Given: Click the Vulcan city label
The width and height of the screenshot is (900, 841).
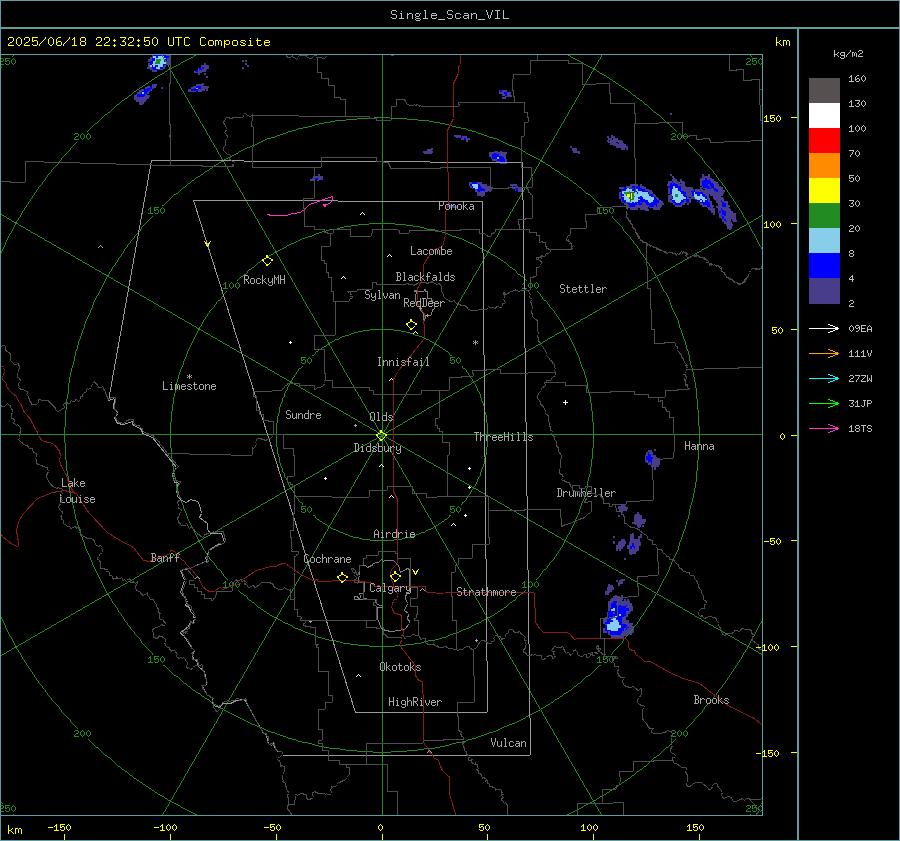Looking at the screenshot, I should [508, 743].
